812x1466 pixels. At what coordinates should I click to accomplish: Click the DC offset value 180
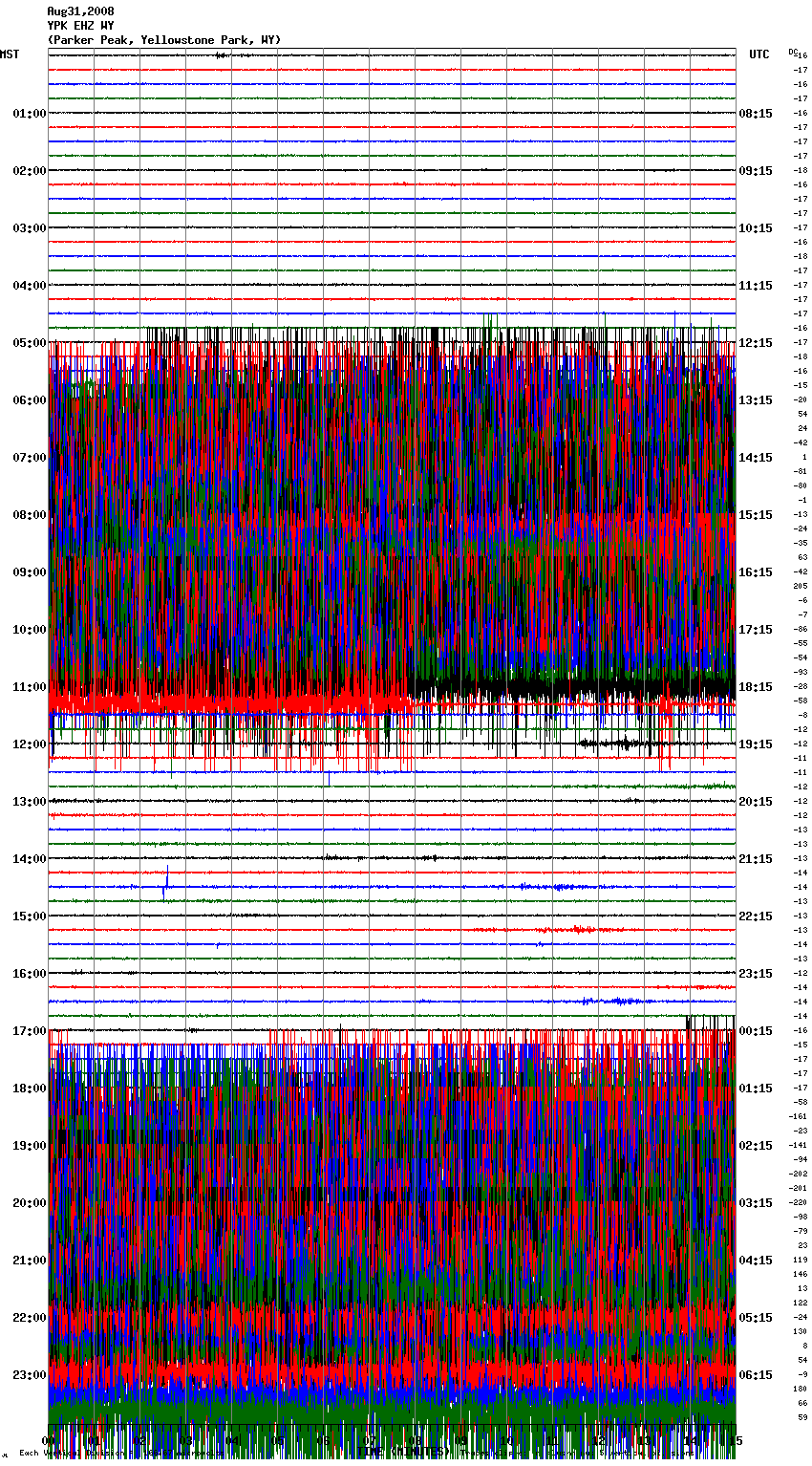800,1389
